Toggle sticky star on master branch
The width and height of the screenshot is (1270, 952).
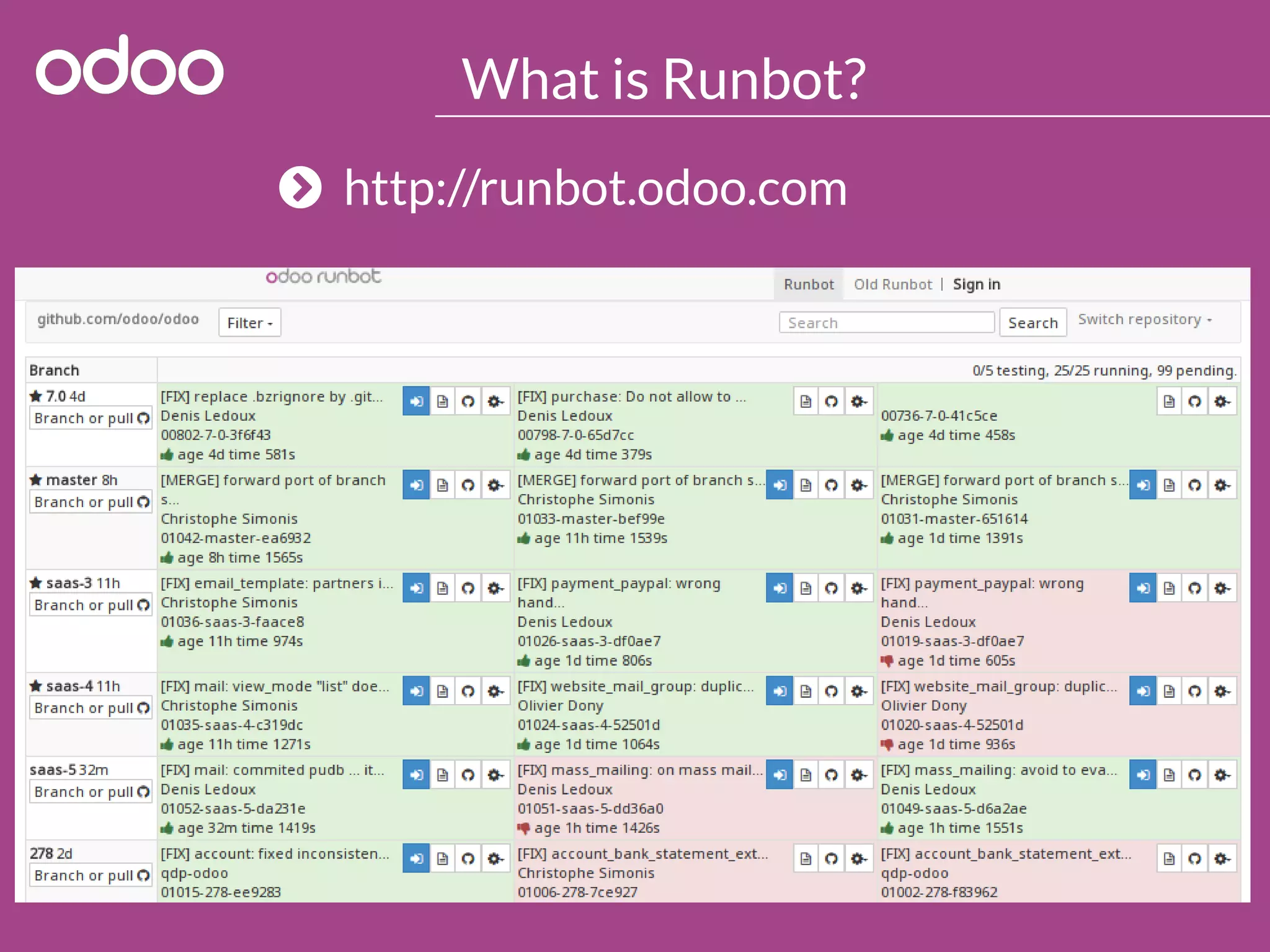pos(36,480)
